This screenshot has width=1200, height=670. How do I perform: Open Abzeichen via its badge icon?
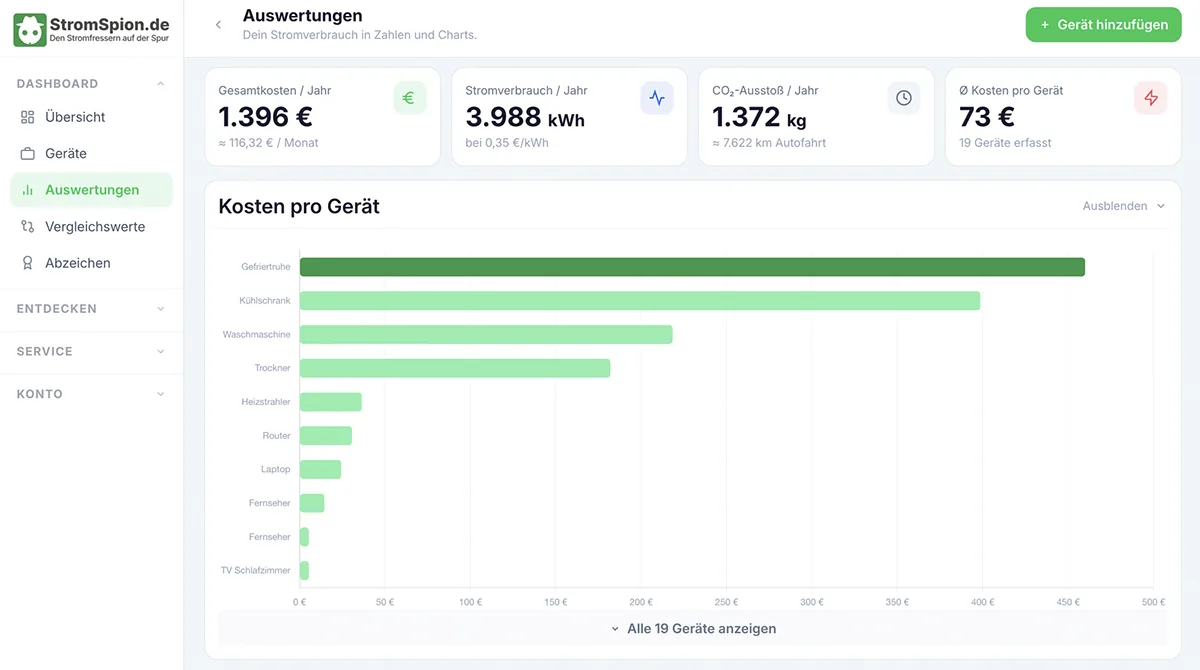28,263
